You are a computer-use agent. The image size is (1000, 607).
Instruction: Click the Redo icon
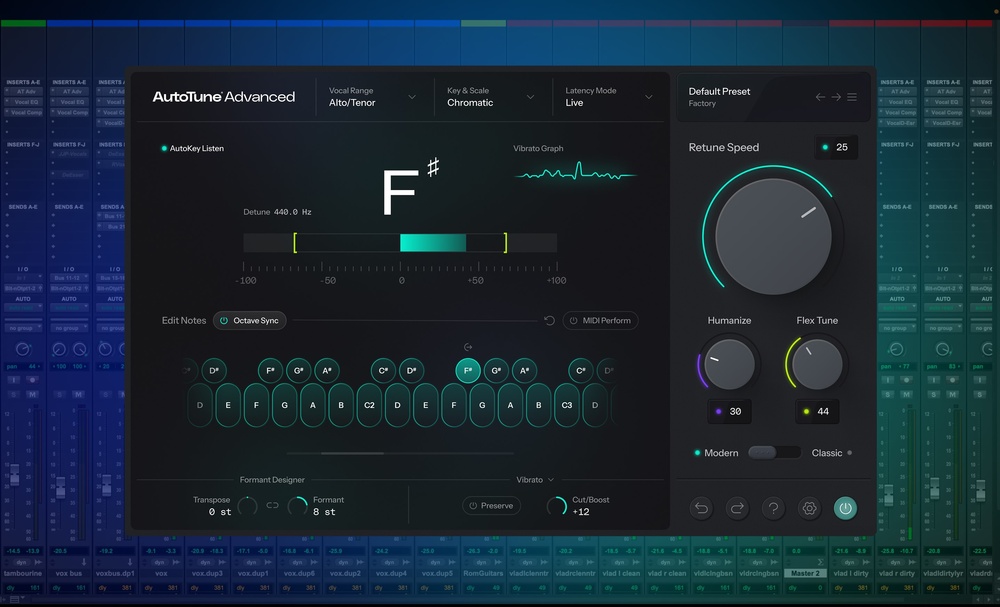tap(737, 508)
